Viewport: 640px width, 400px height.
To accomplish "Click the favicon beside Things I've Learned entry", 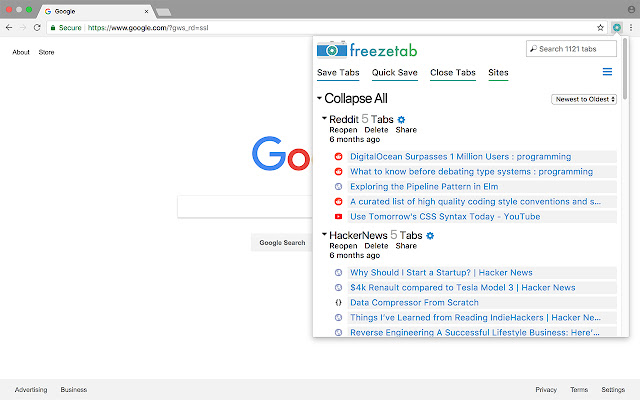I will click(338, 318).
